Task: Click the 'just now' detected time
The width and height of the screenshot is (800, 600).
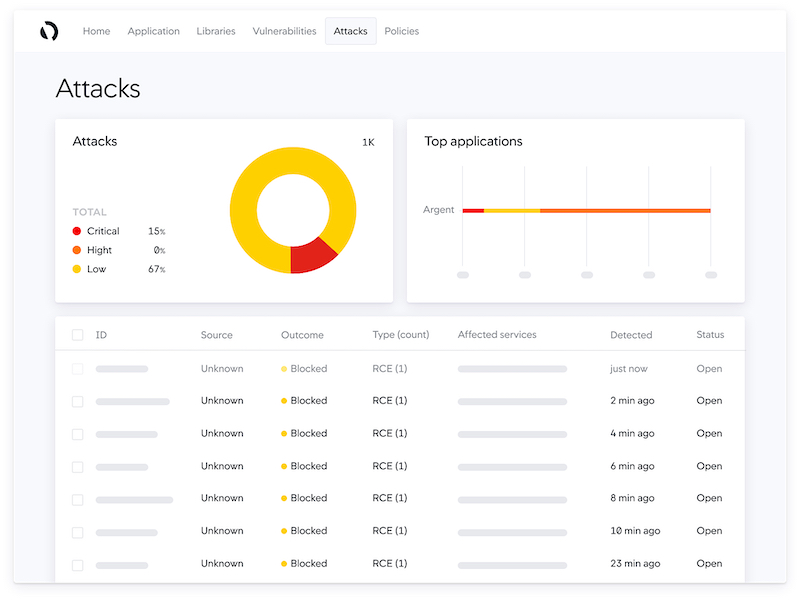Action: pyautogui.click(x=629, y=368)
